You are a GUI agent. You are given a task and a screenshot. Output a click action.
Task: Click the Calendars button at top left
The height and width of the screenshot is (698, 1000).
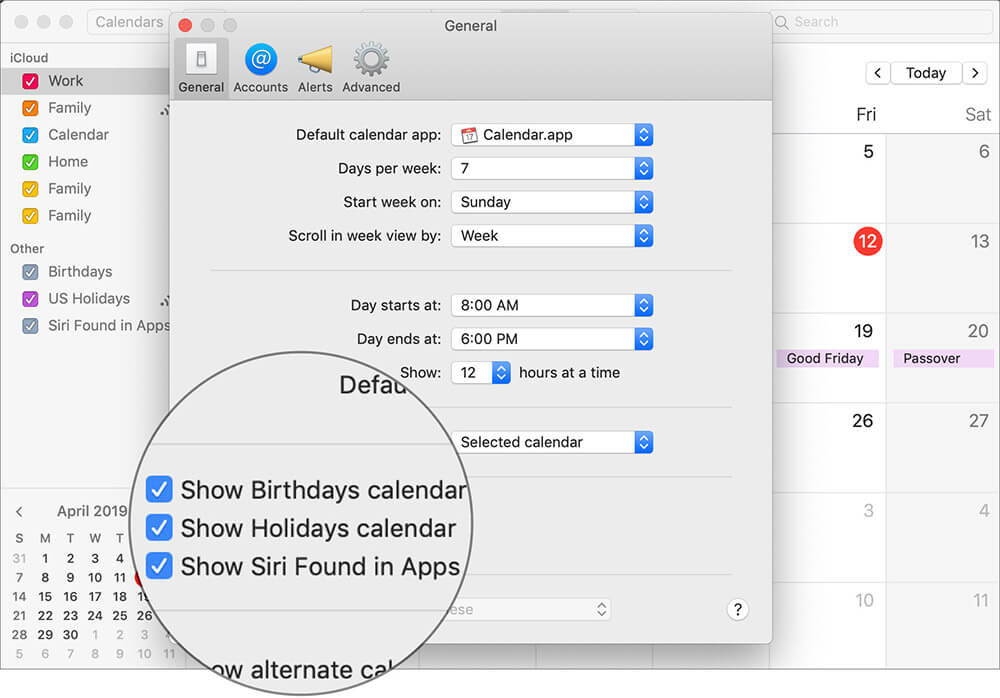click(131, 21)
